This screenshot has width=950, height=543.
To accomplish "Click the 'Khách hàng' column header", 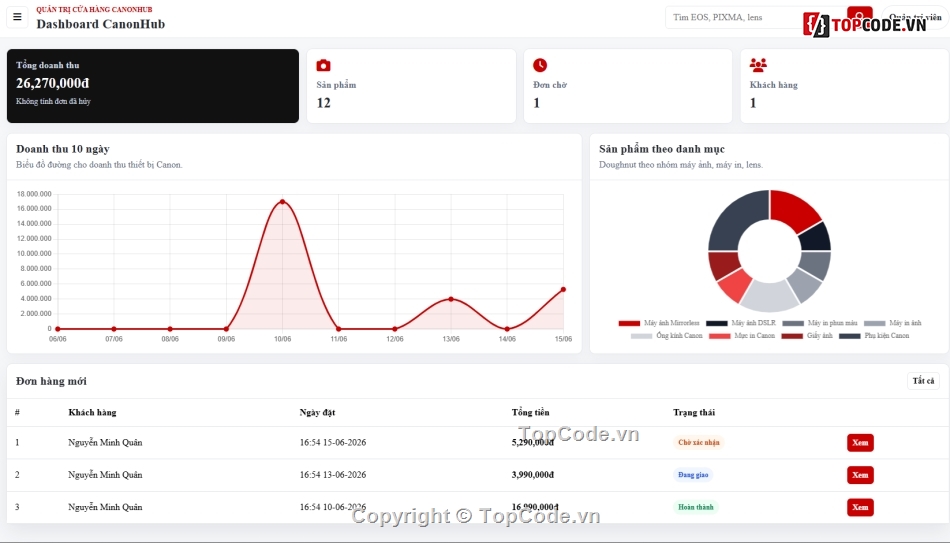I will (92, 412).
